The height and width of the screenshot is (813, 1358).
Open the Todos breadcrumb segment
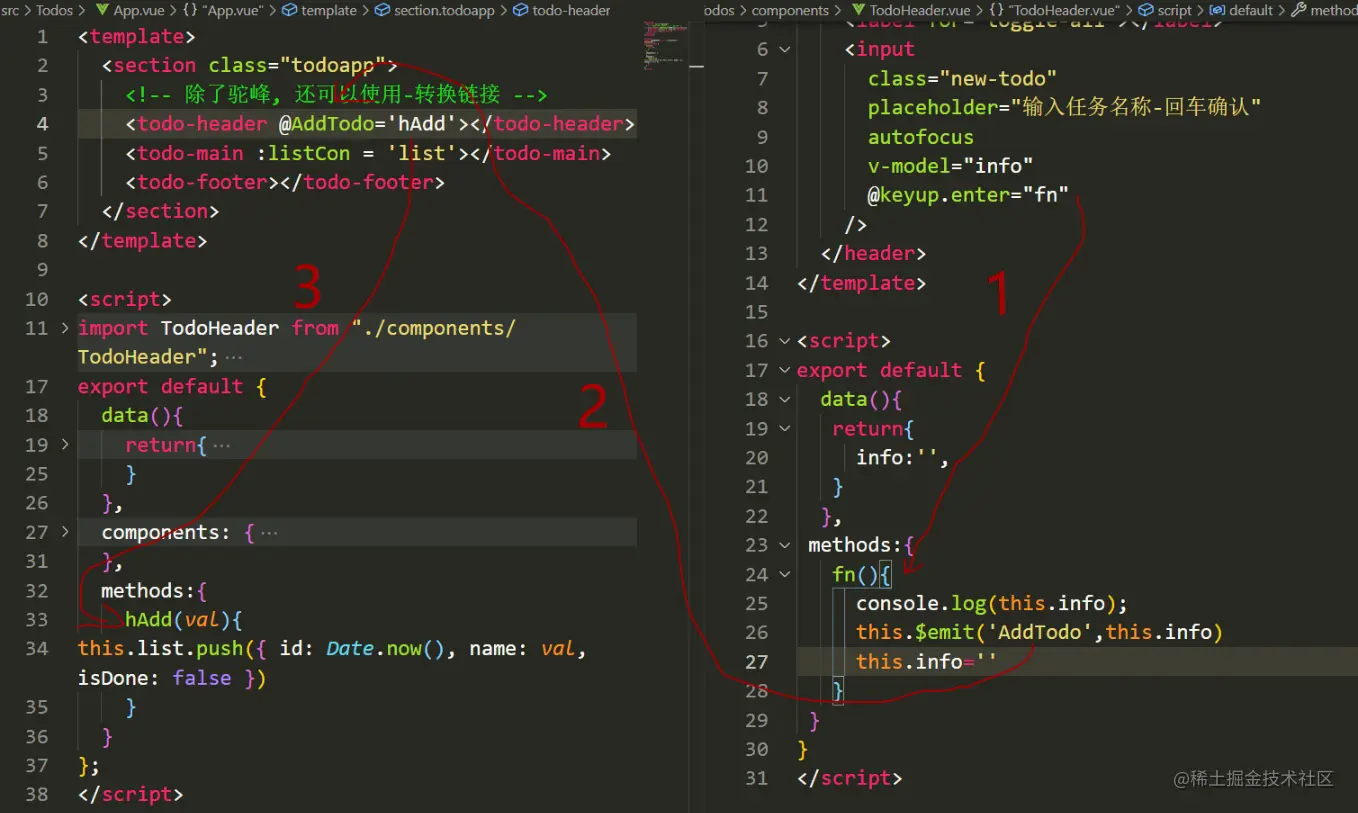click(55, 10)
